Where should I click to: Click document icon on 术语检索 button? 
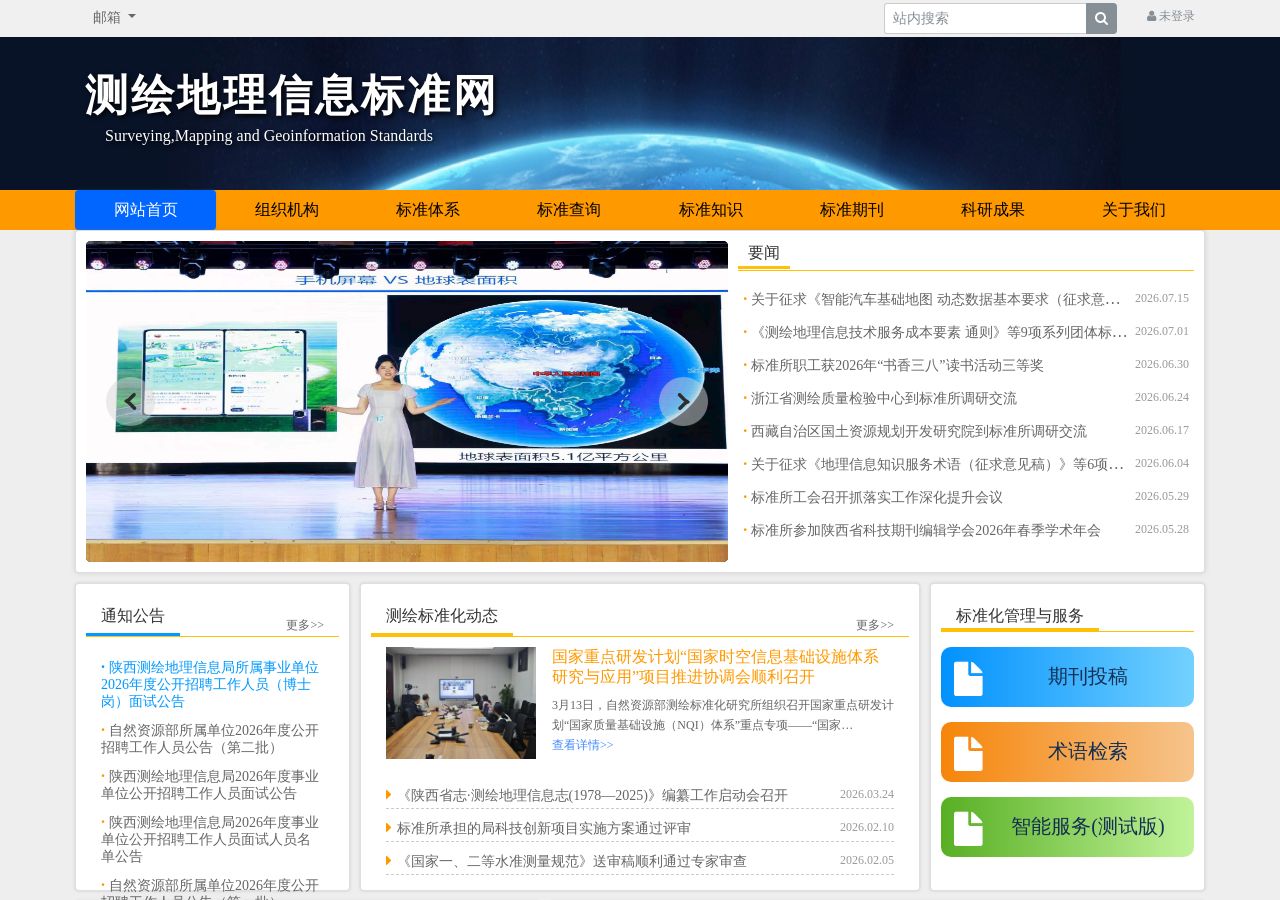click(968, 753)
